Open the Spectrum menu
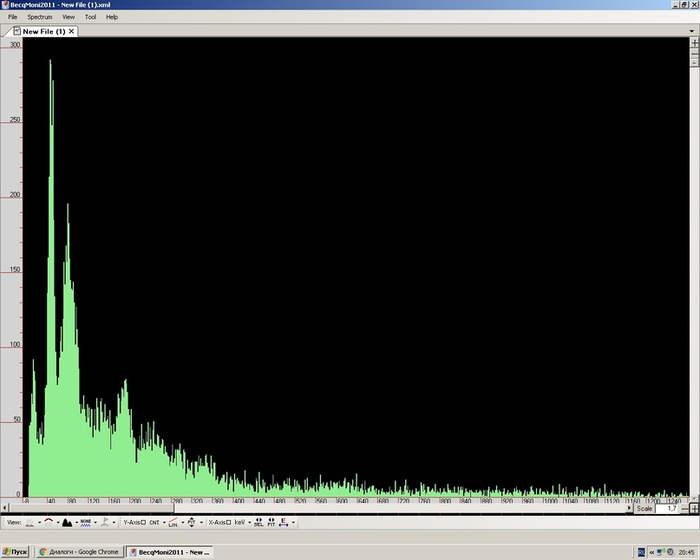 coord(40,17)
